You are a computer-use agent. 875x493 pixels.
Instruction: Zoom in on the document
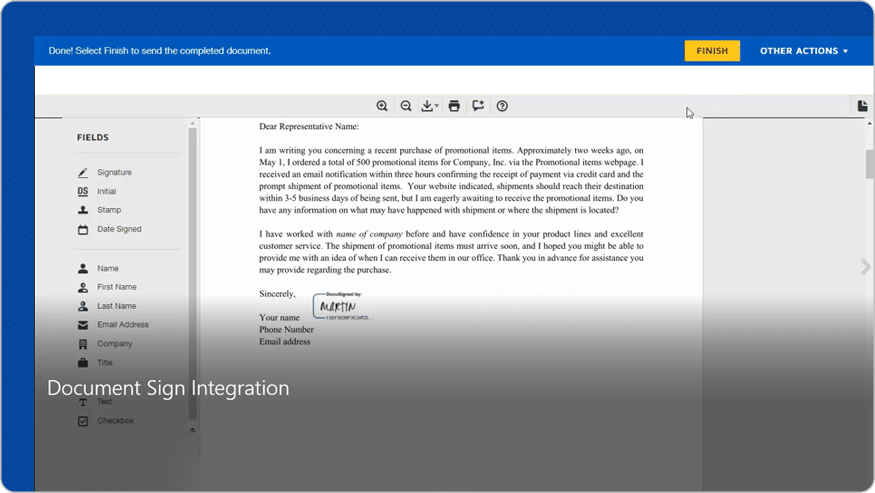click(x=382, y=106)
